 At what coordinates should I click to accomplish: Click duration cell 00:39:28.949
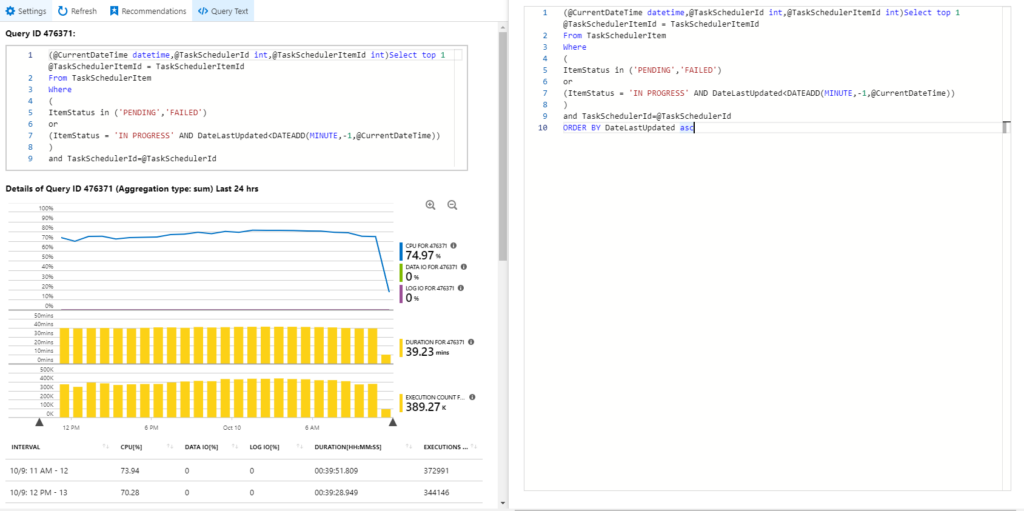click(336, 492)
